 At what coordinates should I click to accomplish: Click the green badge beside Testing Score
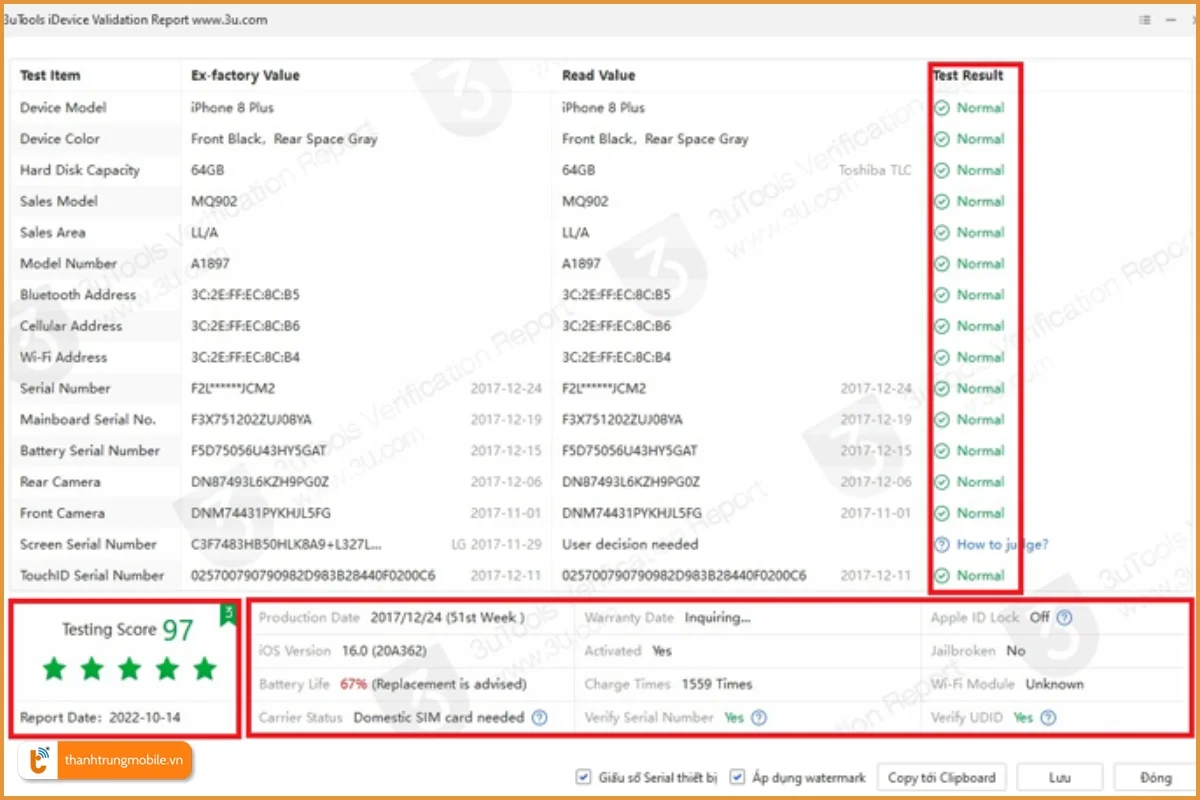[x=227, y=613]
